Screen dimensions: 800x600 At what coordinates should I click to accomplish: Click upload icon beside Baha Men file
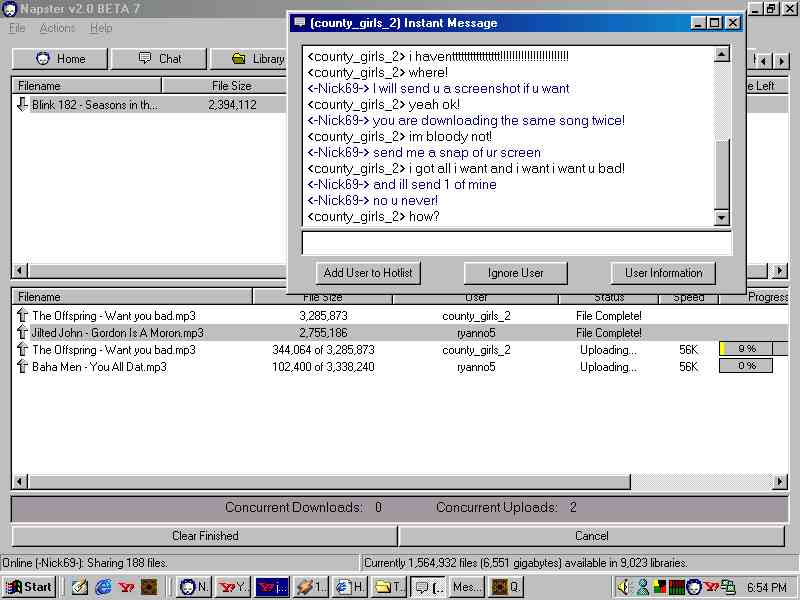pyautogui.click(x=22, y=367)
